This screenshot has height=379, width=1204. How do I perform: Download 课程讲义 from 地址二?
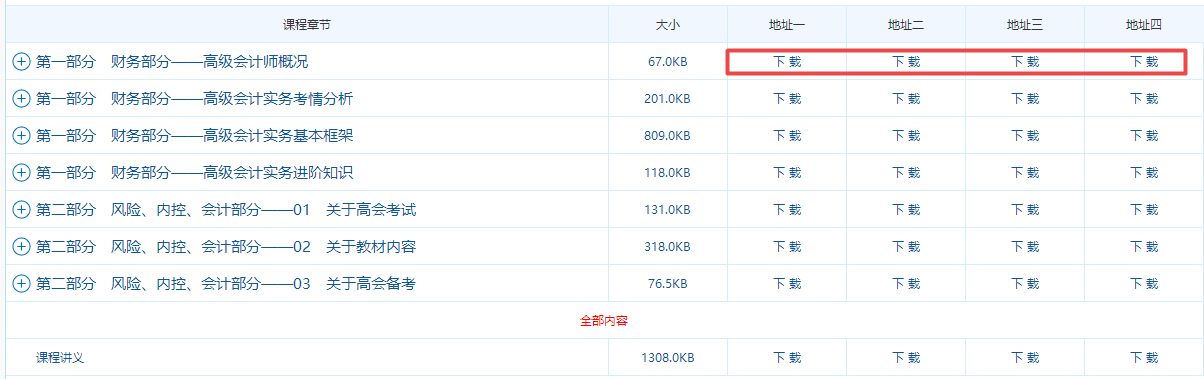(906, 358)
